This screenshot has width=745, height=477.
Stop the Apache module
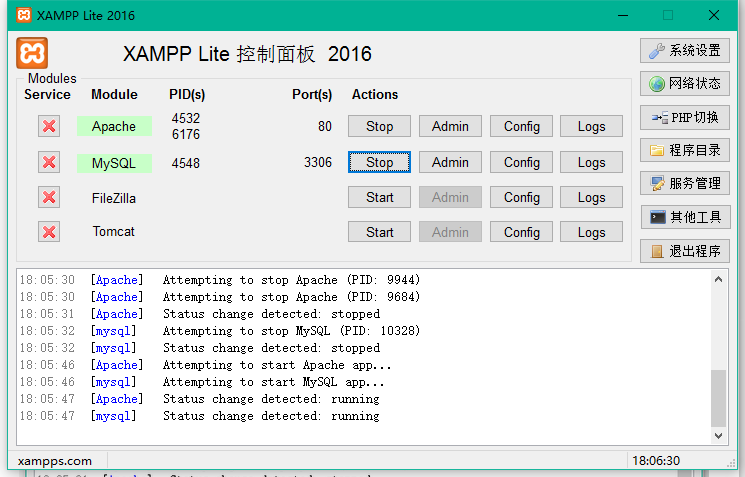379,126
